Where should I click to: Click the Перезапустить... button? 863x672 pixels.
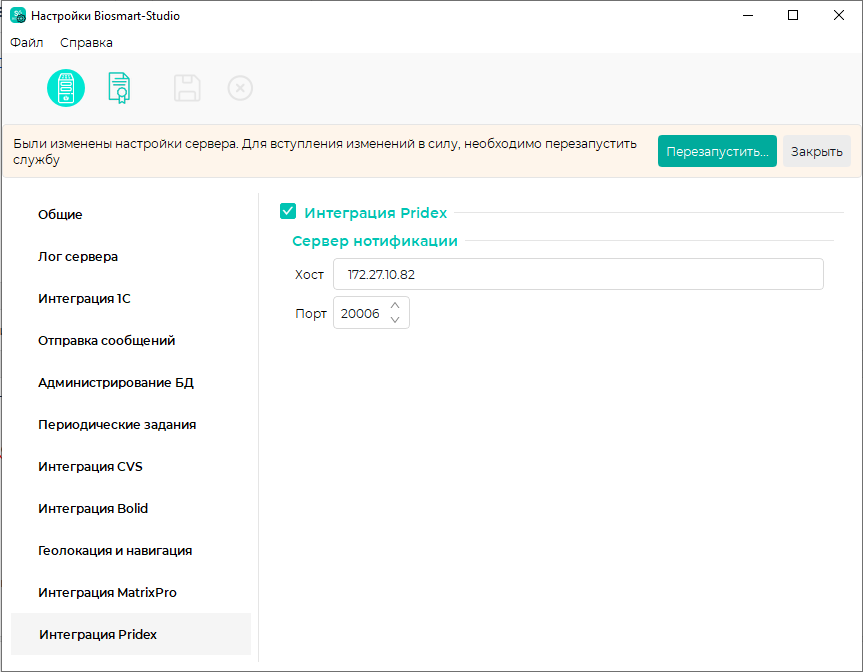coord(717,151)
